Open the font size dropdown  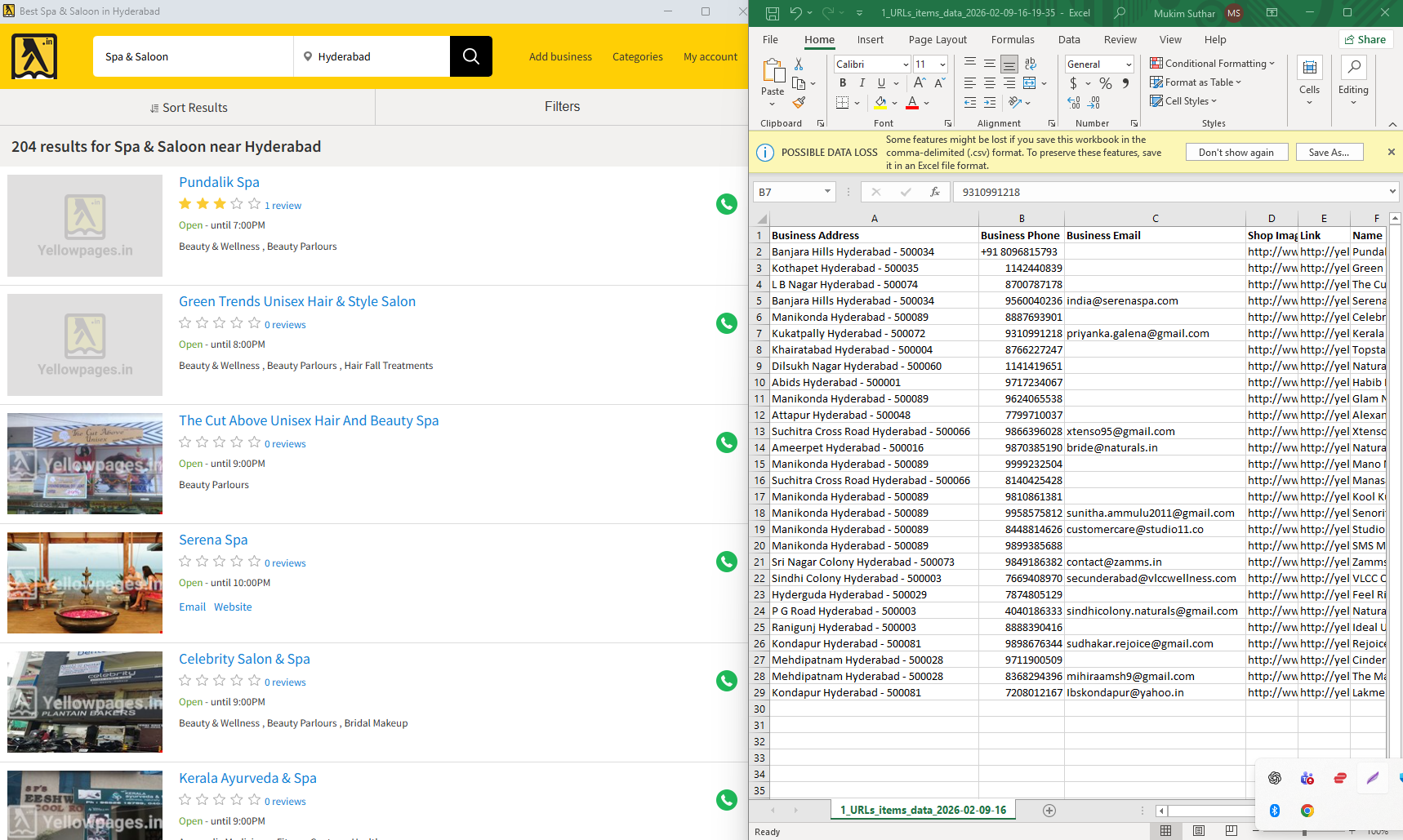pos(942,64)
